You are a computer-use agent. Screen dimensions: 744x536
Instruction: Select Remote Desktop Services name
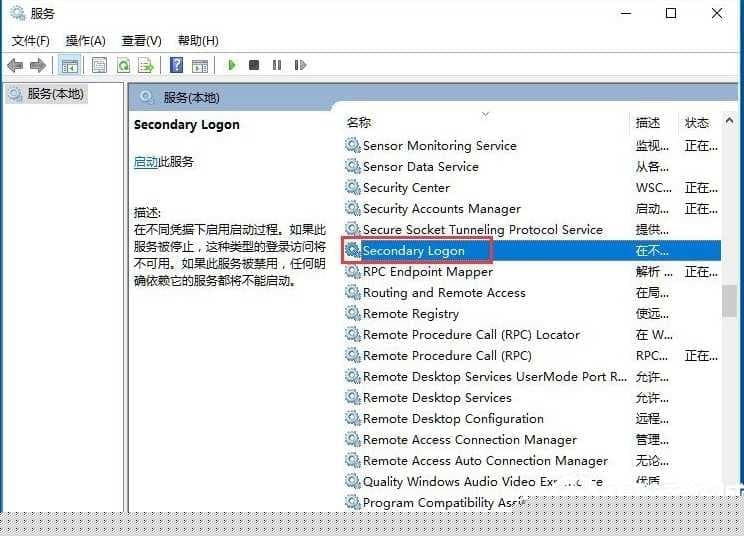(437, 397)
